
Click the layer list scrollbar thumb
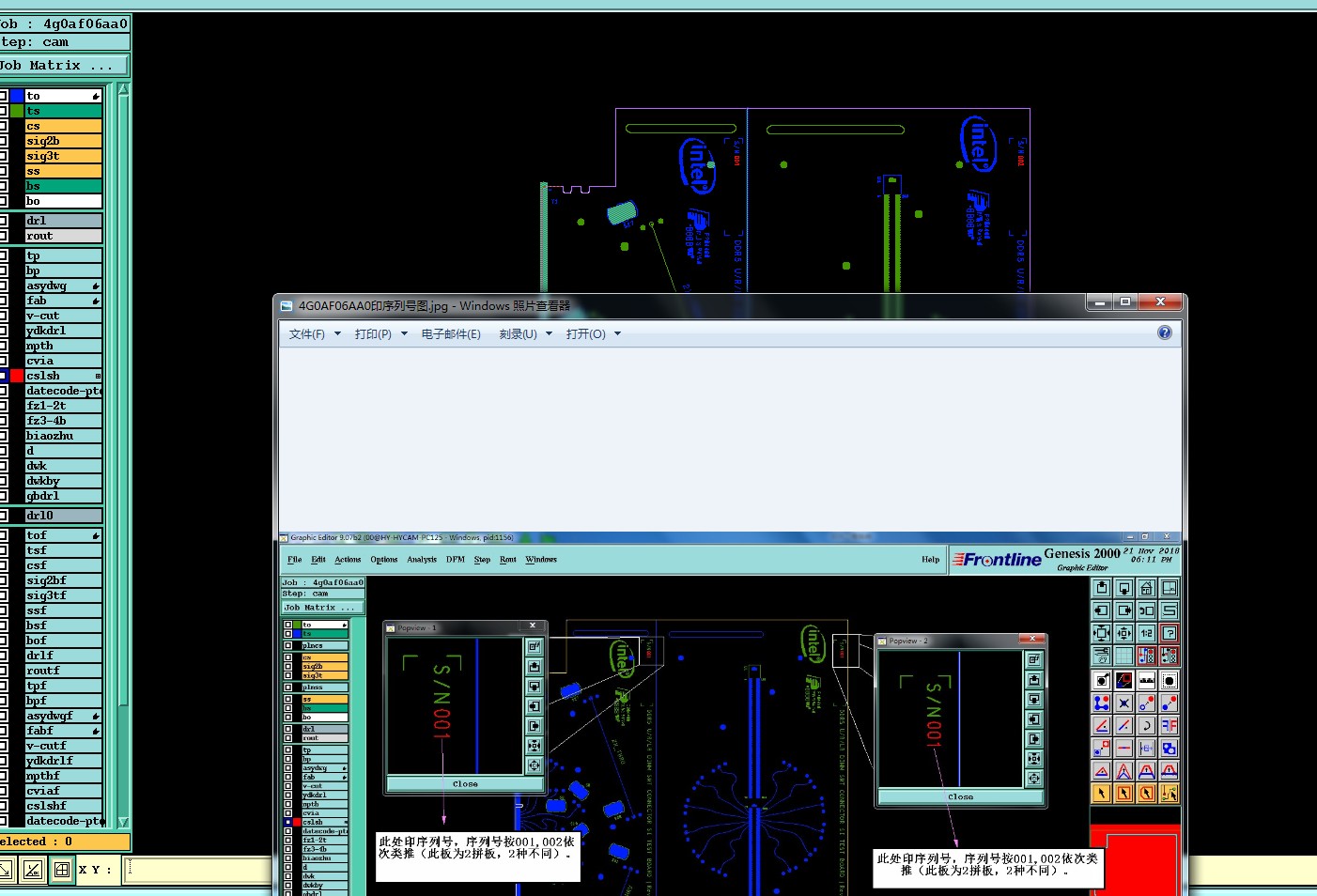[x=123, y=401]
